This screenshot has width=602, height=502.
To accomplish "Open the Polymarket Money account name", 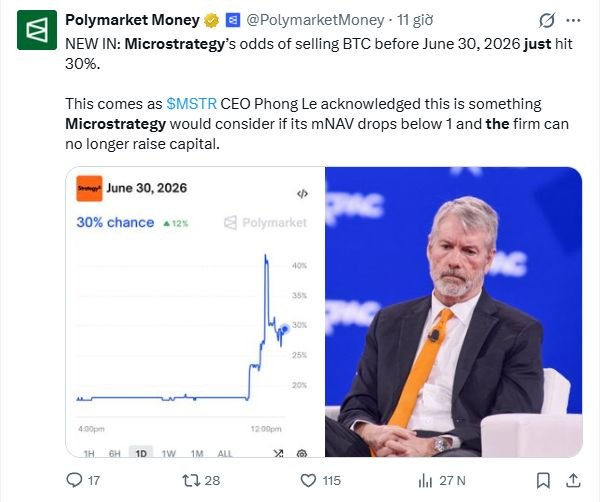I will pos(128,19).
